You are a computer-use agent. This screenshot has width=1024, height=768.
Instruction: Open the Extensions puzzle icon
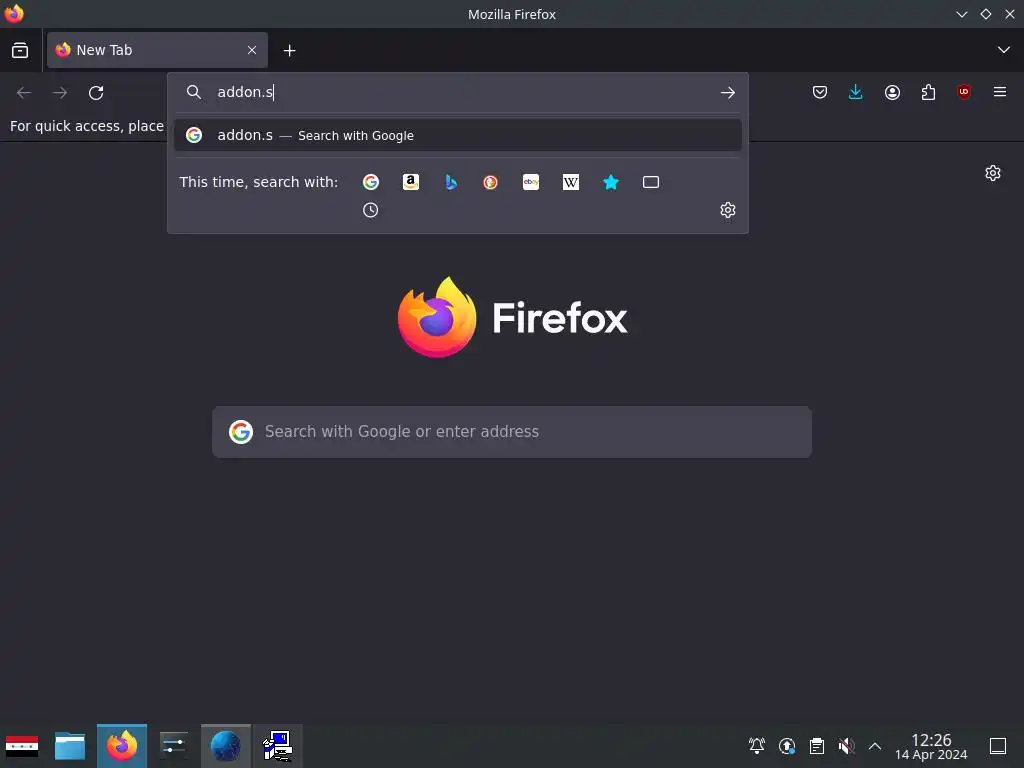(x=928, y=93)
